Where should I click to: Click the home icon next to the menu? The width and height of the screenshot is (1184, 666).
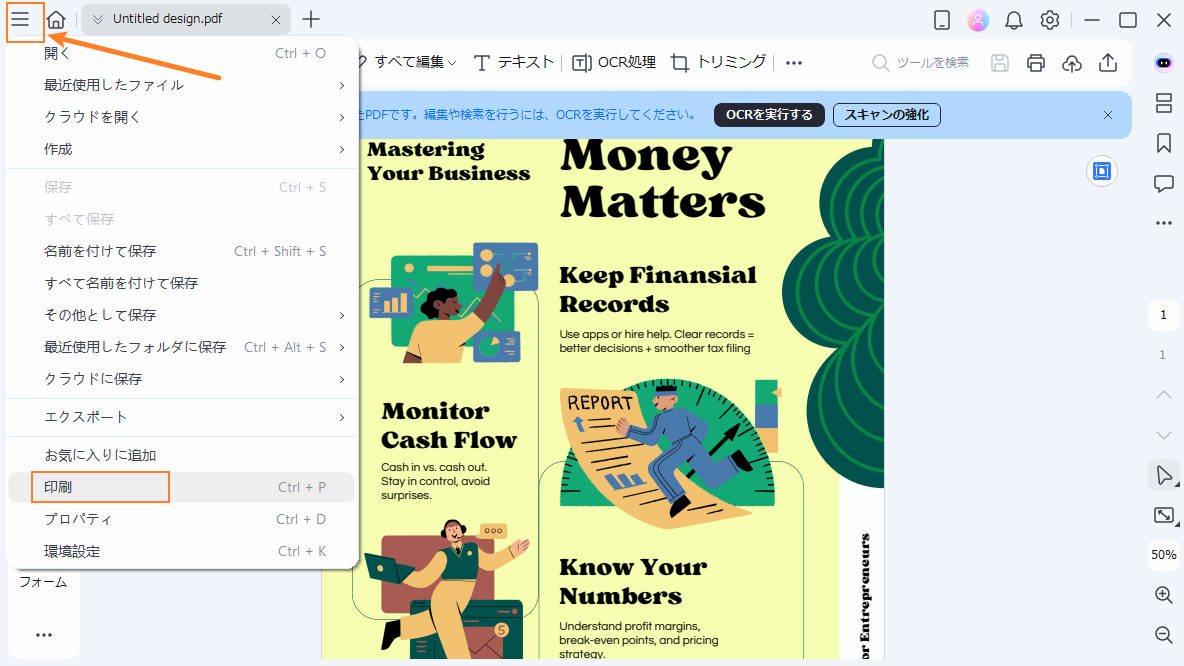[55, 19]
